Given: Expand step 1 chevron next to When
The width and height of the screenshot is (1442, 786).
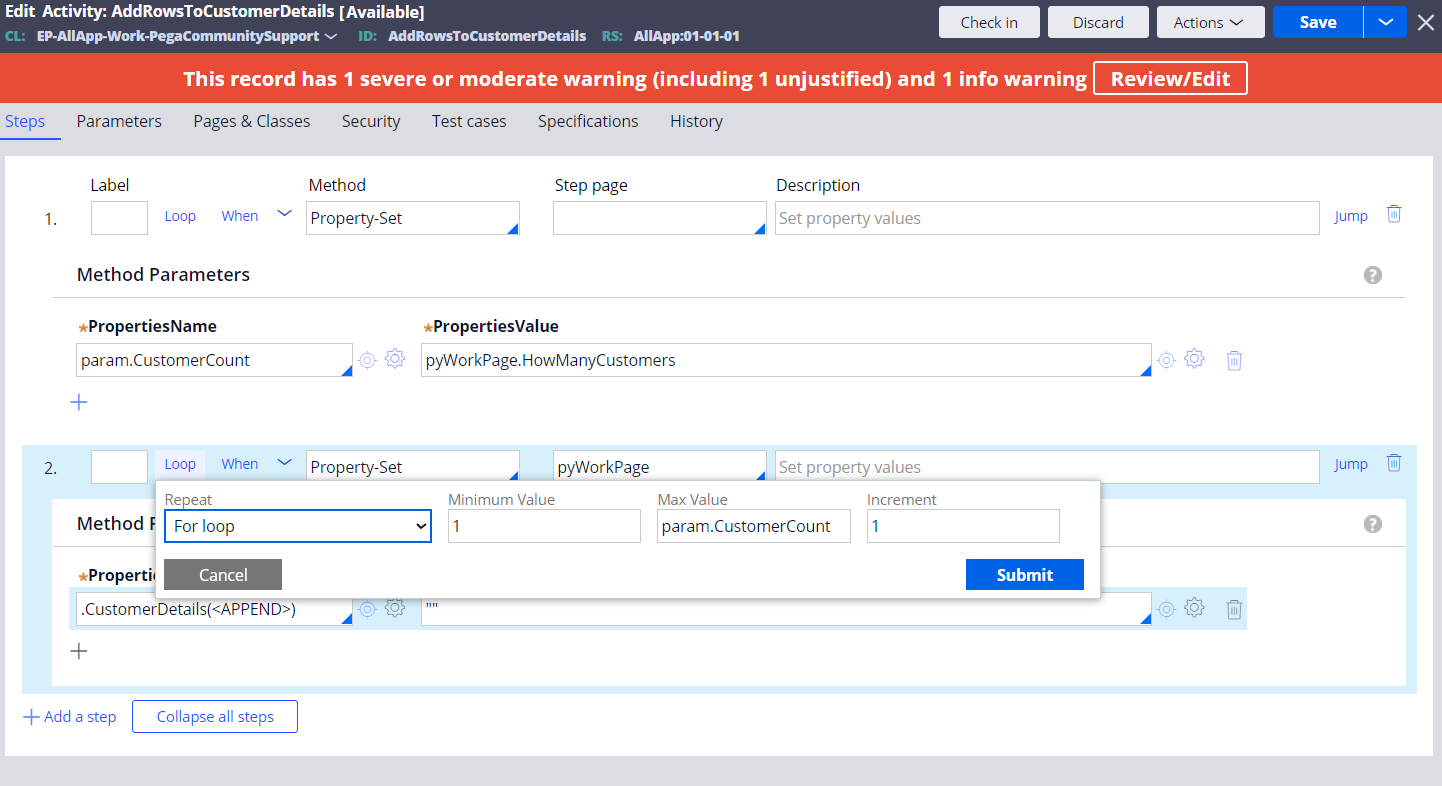Looking at the screenshot, I should 284,214.
